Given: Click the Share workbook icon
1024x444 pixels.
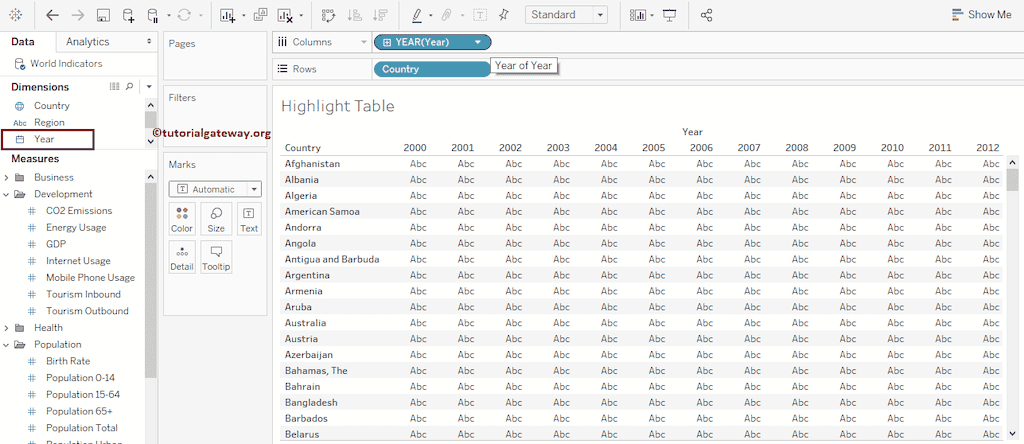Looking at the screenshot, I should point(707,15).
